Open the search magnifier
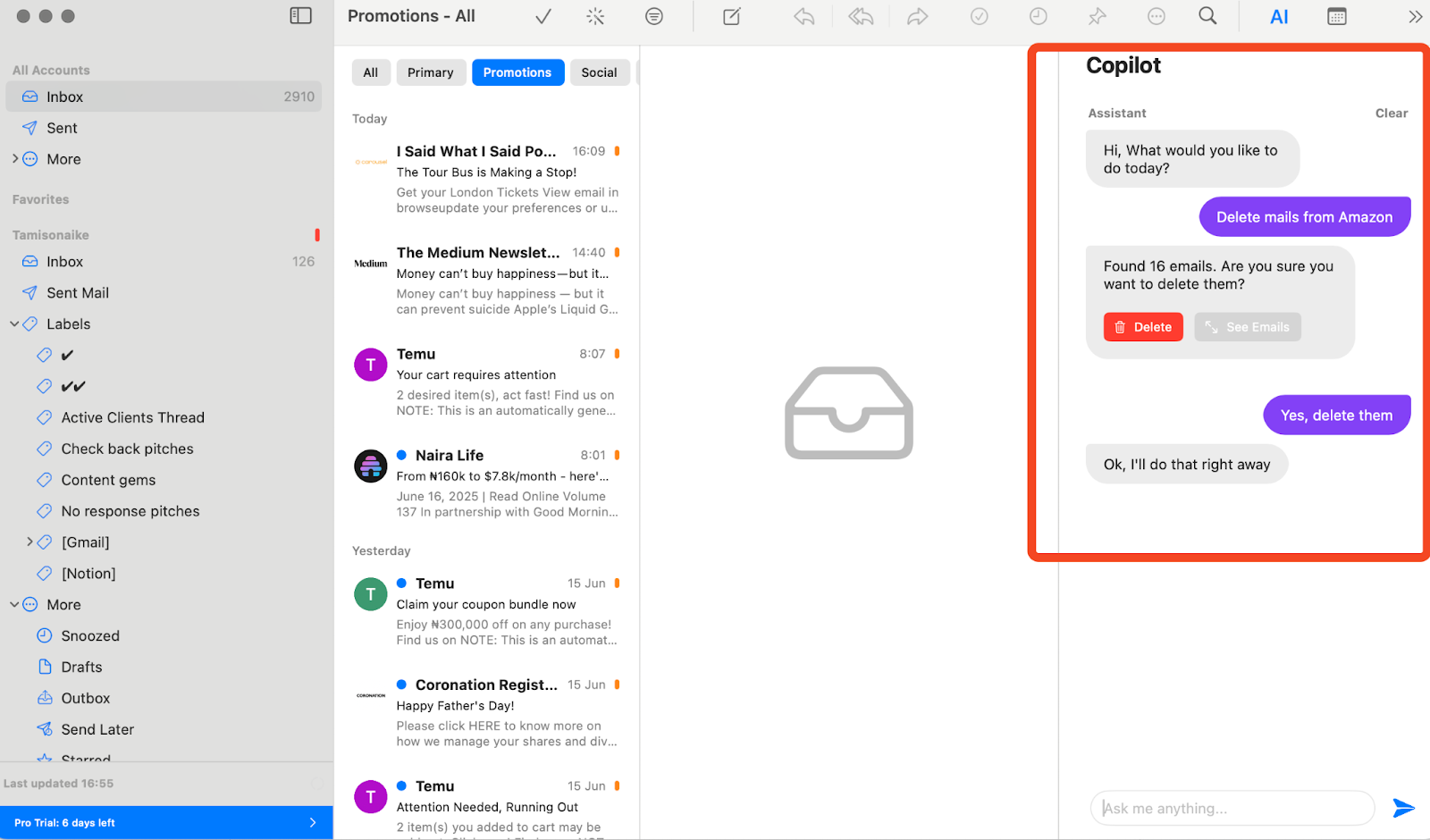Image resolution: width=1430 pixels, height=840 pixels. click(1207, 16)
